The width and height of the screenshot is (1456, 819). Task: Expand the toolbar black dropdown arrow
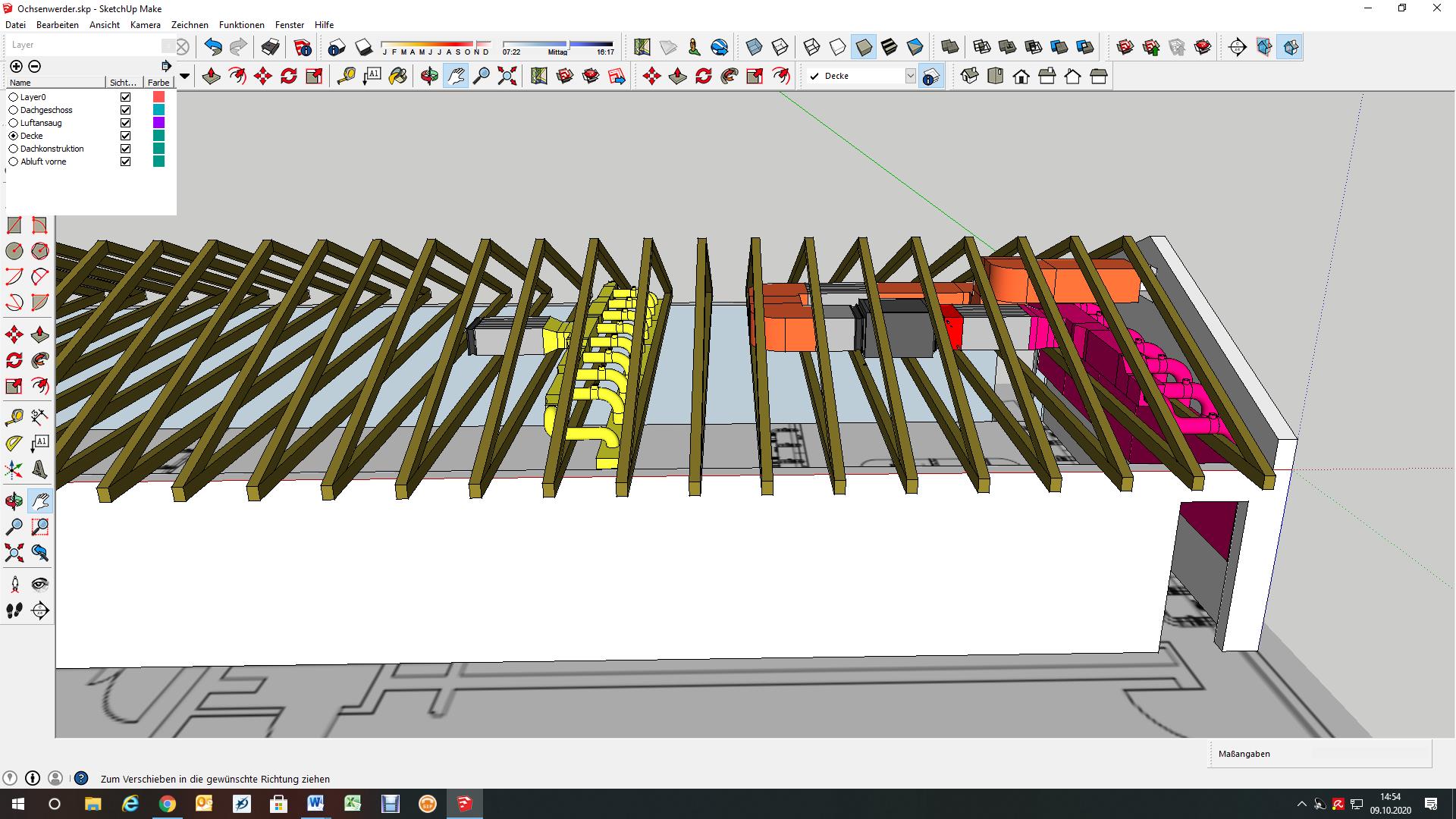pos(184,76)
